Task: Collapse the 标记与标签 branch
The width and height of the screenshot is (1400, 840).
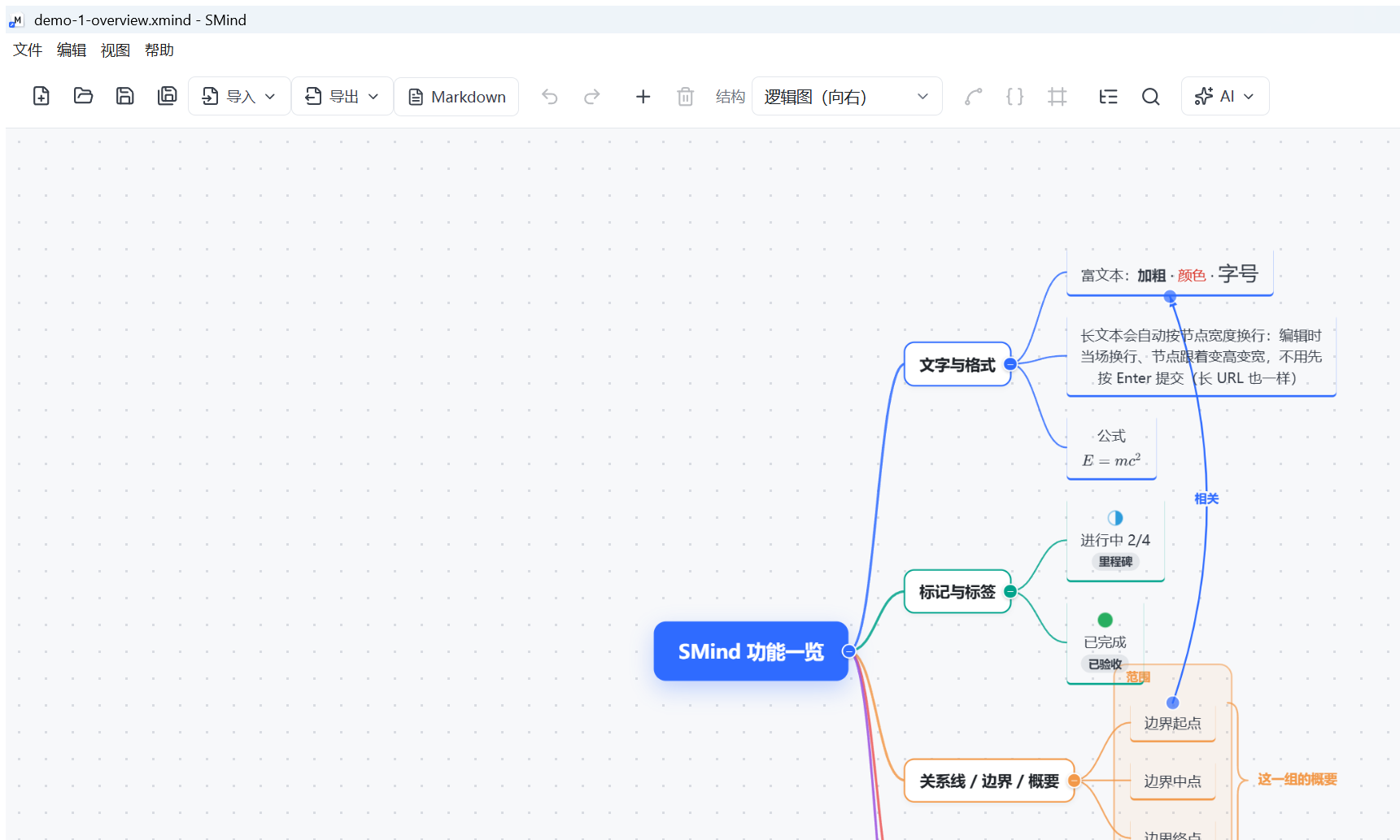Action: (1010, 591)
